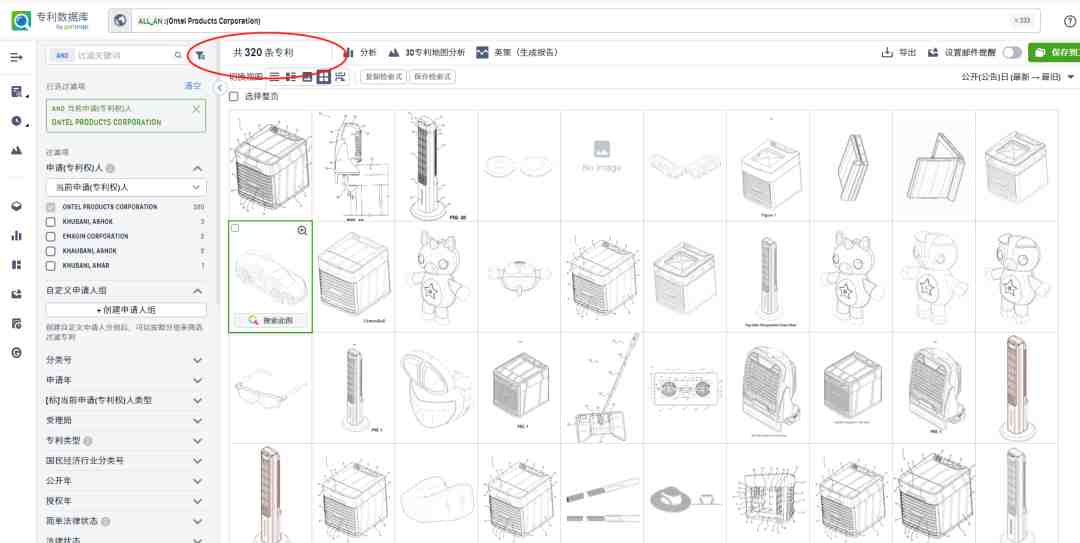The height and width of the screenshot is (543, 1080).
Task: Check the EMAGIN CORPORATION checkbox
Action: [50, 236]
